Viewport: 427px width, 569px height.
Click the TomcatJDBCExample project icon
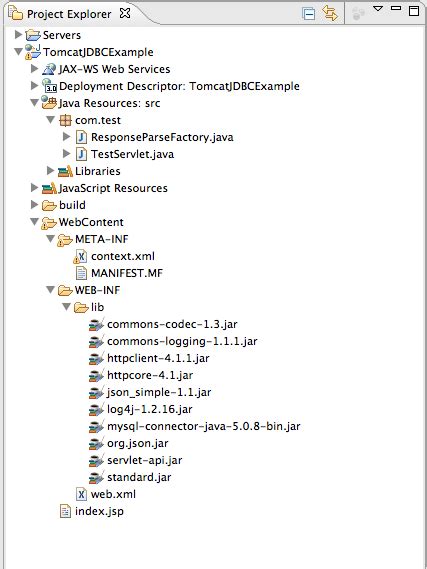click(33, 52)
